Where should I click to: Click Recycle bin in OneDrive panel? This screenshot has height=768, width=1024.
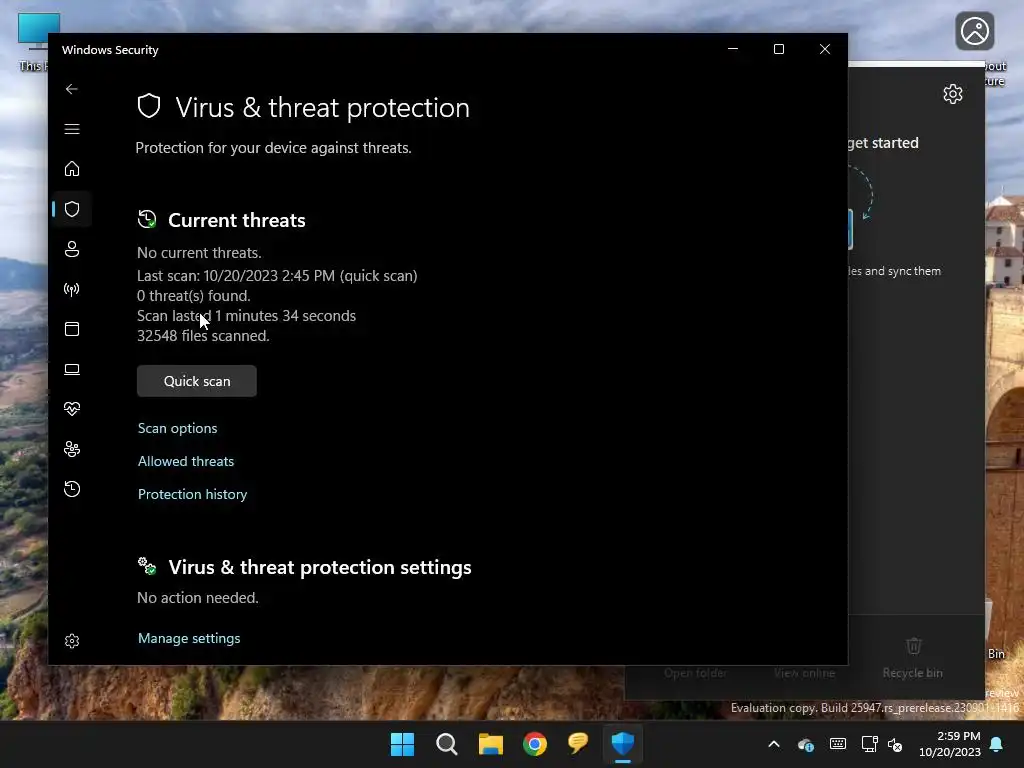913,658
